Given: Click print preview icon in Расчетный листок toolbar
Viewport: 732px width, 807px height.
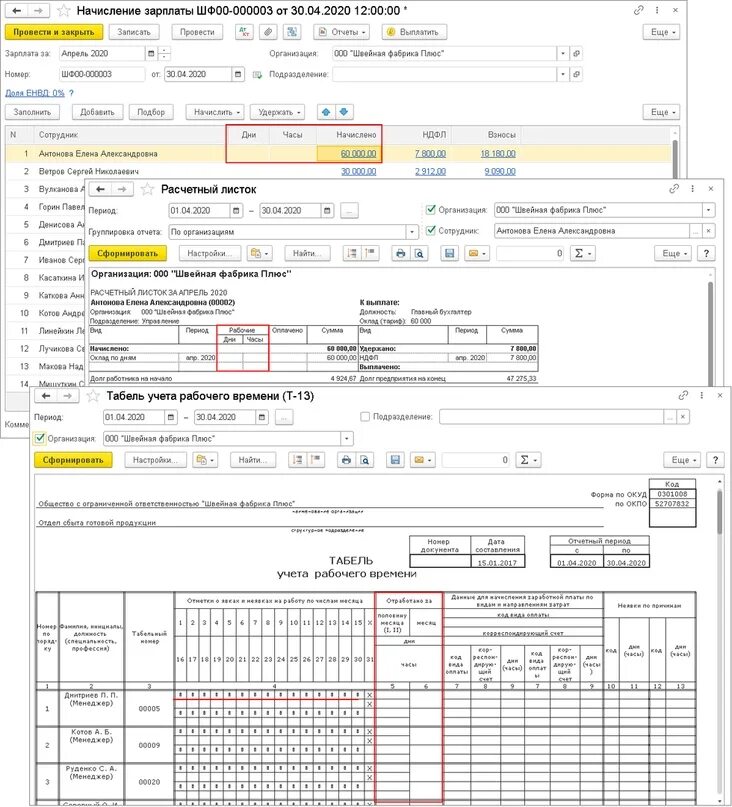Looking at the screenshot, I should [x=419, y=253].
